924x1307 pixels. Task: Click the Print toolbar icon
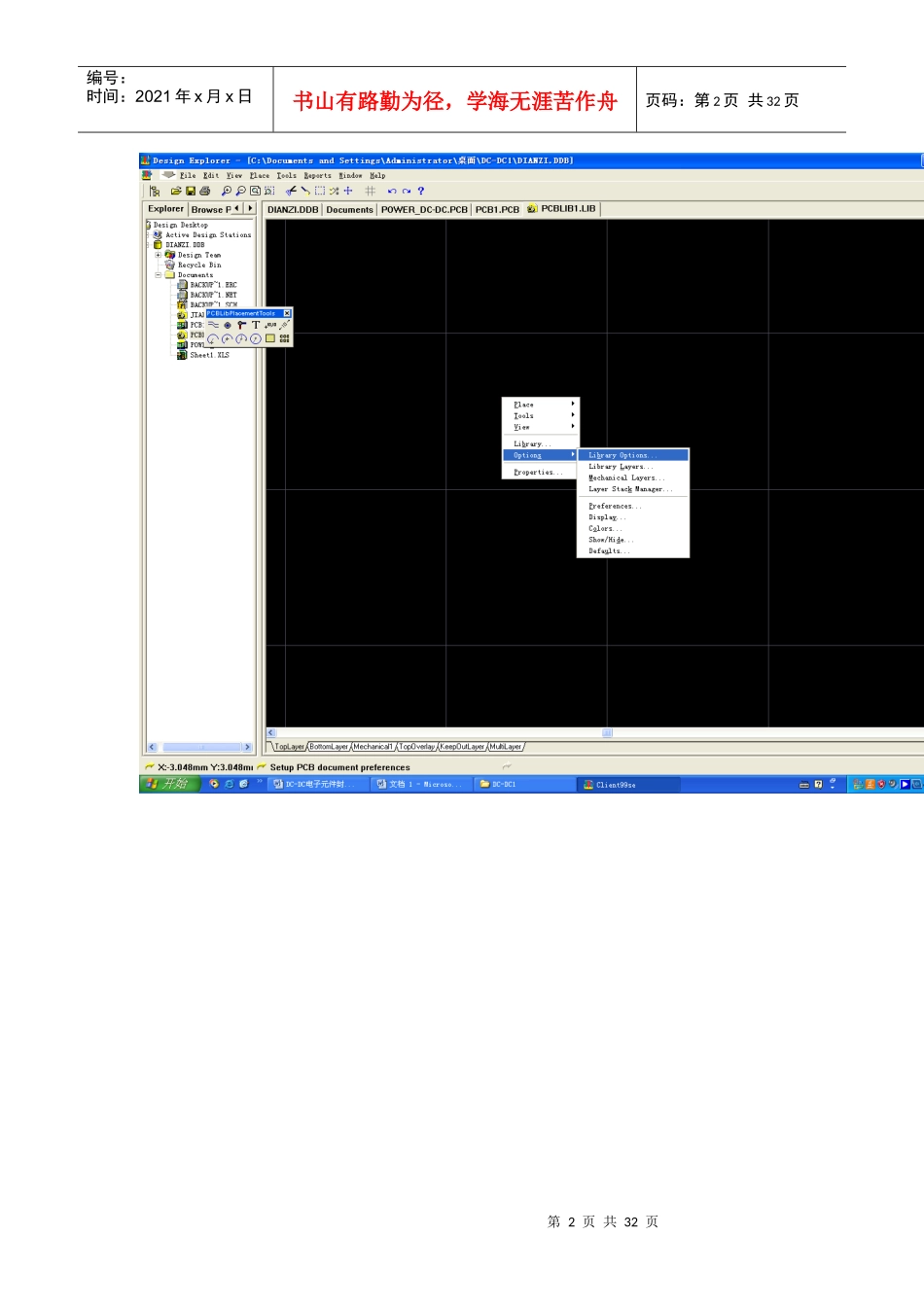coord(204,192)
